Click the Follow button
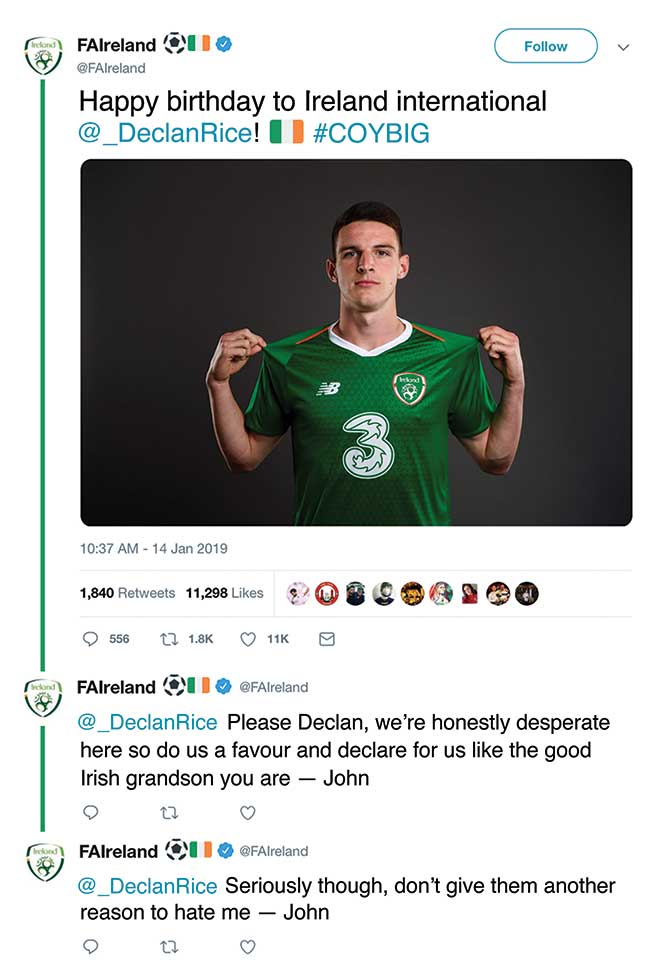Screen dimensions: 670x972 click(x=545, y=46)
